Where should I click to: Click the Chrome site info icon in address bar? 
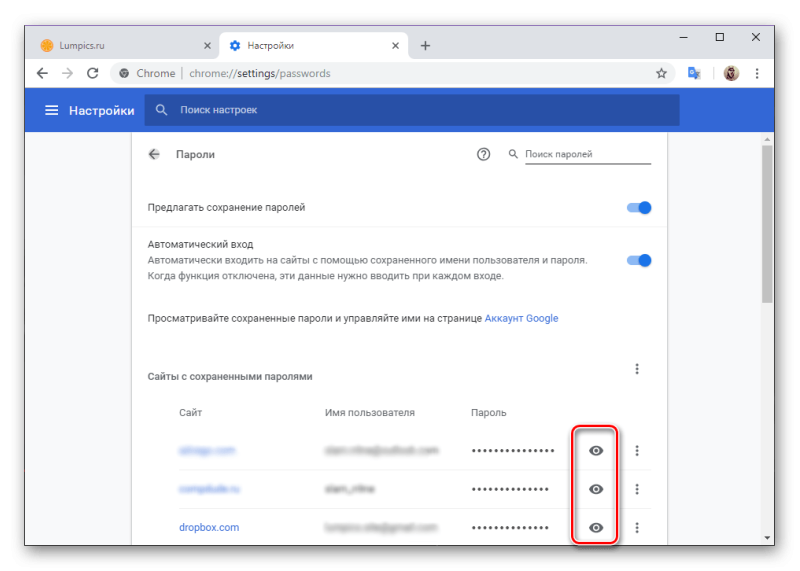[x=124, y=73]
